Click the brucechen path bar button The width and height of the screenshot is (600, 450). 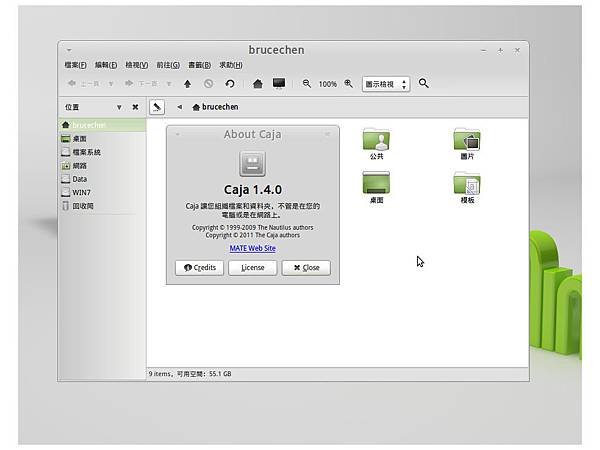[215, 107]
